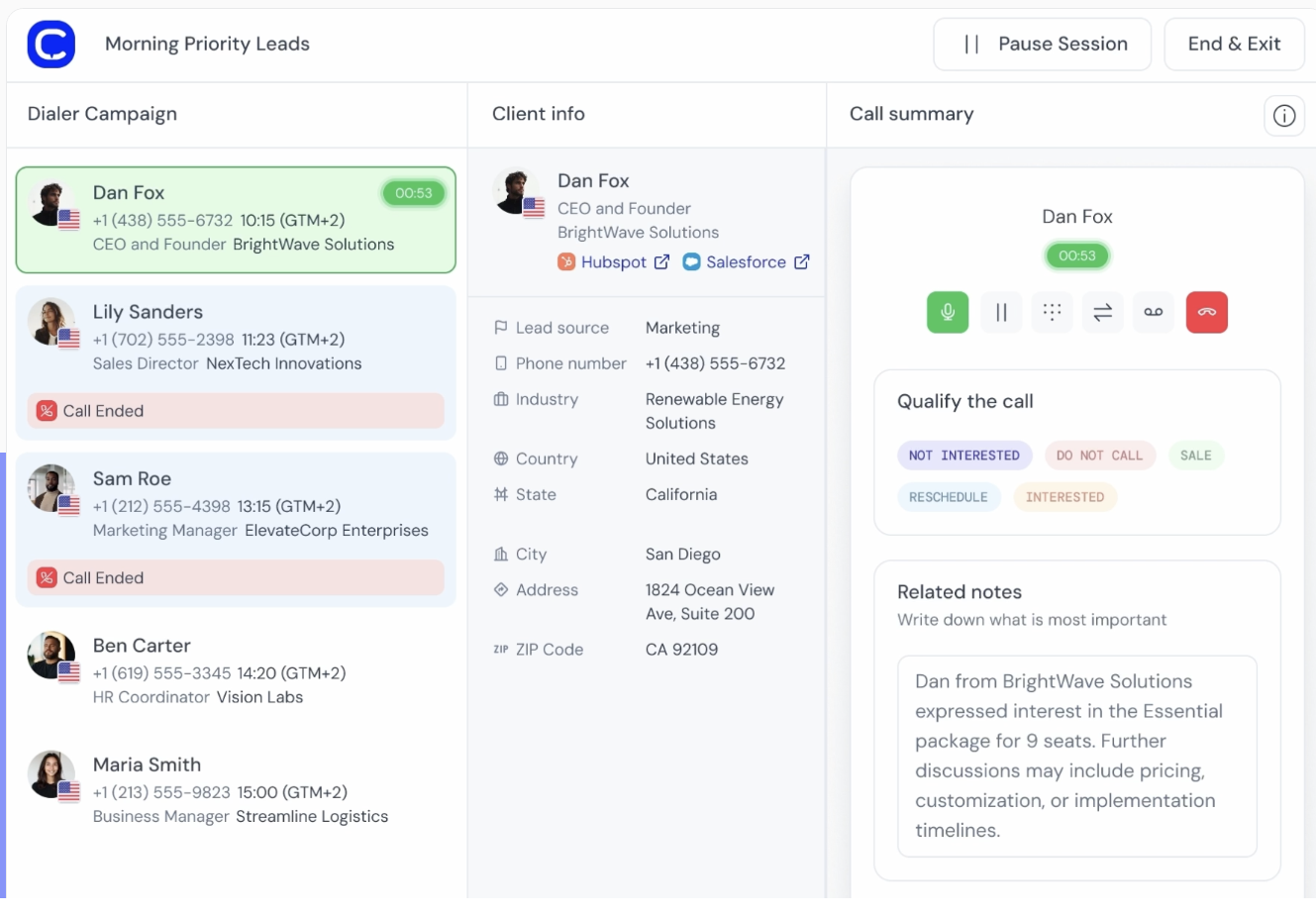Click into the related notes text box
Image resolution: width=1316 pixels, height=917 pixels.
[1076, 756]
